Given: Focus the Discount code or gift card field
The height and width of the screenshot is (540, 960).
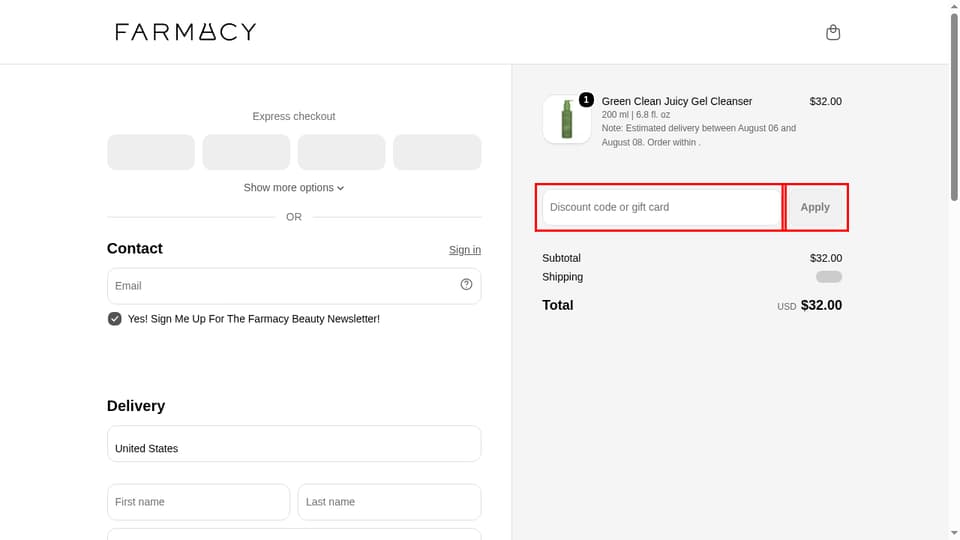Looking at the screenshot, I should [661, 207].
